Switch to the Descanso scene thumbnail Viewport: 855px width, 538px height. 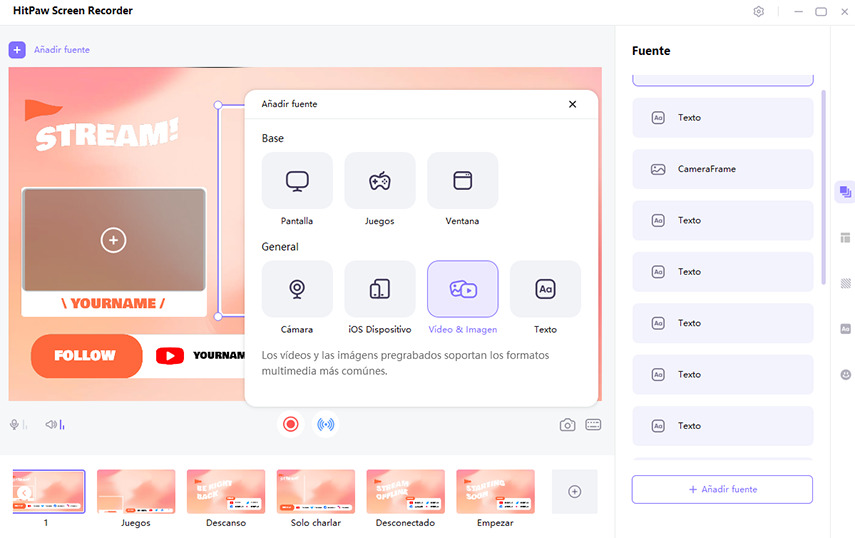pyautogui.click(x=226, y=492)
